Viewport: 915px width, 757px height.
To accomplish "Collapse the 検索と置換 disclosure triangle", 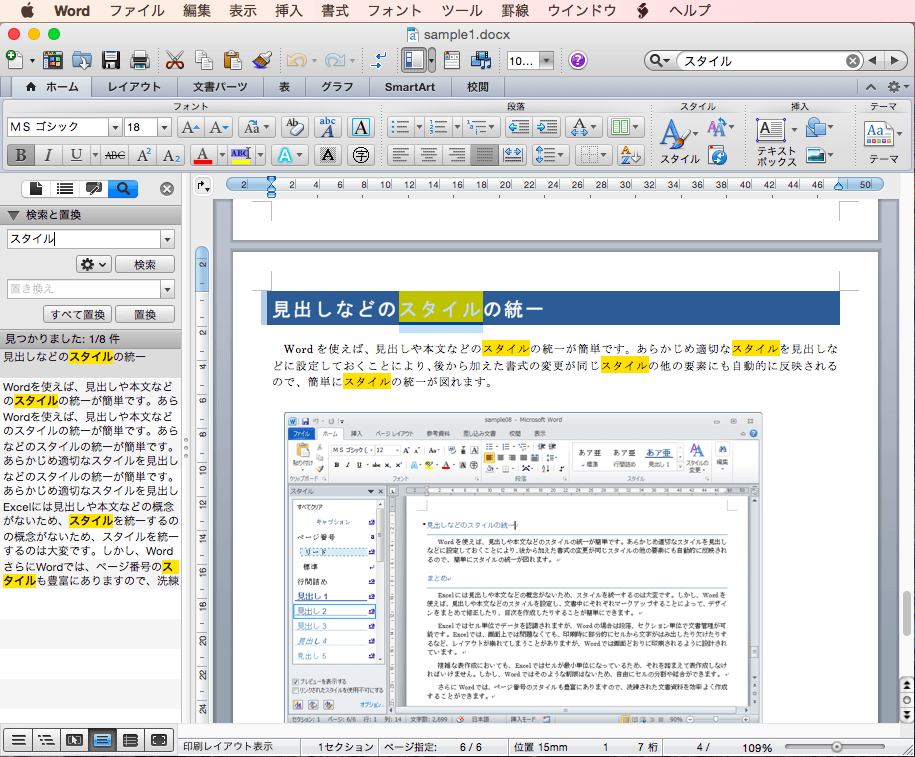I will 13,215.
